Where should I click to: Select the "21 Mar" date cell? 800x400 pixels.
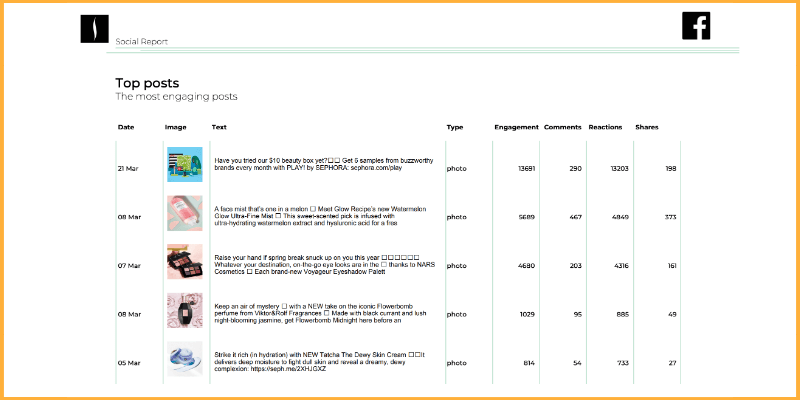pos(128,168)
